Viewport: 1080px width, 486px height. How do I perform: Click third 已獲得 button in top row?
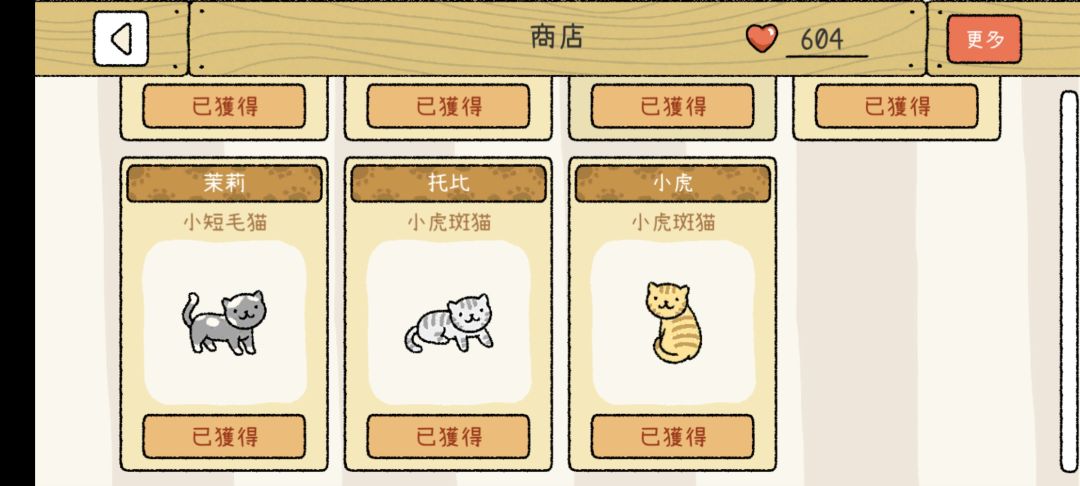(x=673, y=106)
